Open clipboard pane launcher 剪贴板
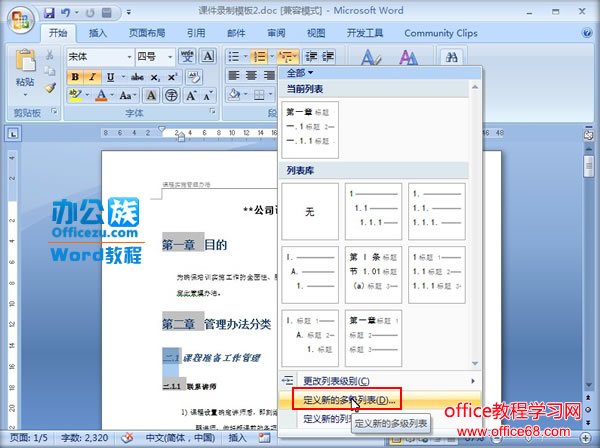 pyautogui.click(x=54, y=111)
